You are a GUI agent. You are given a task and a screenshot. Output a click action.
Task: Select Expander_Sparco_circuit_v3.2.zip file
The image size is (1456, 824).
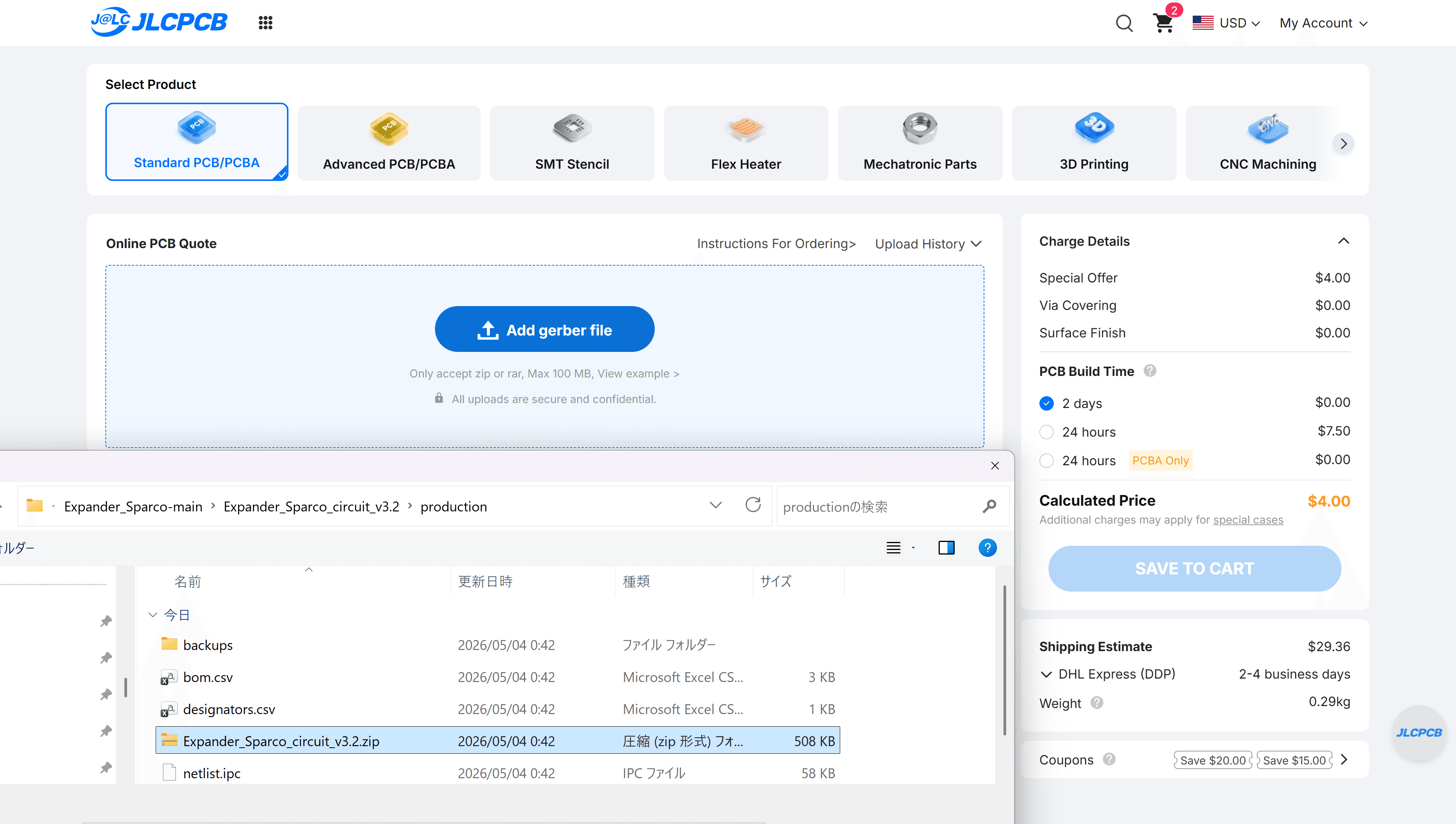(498, 740)
